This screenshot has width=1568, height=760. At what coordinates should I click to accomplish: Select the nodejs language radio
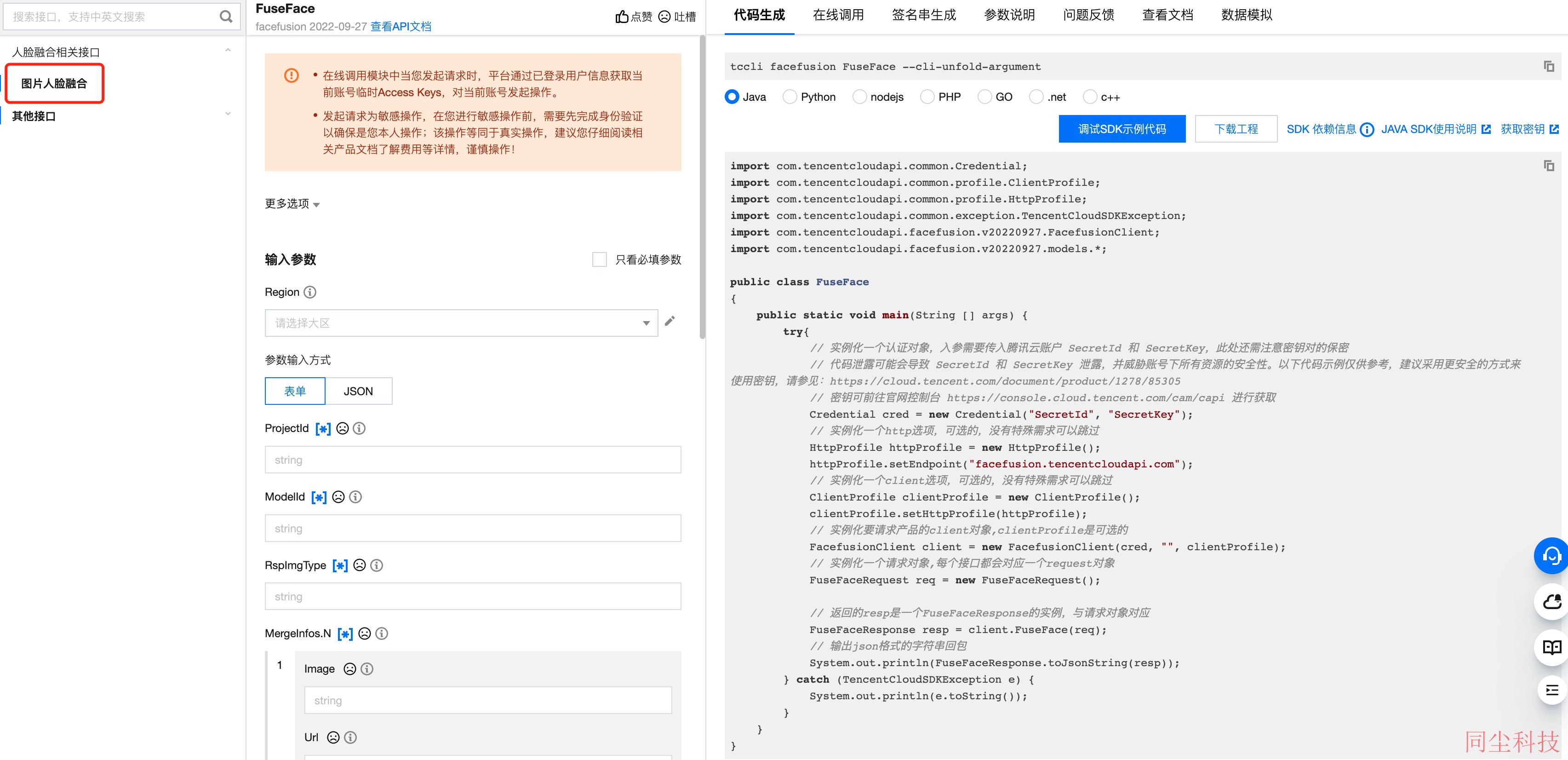pyautogui.click(x=859, y=97)
